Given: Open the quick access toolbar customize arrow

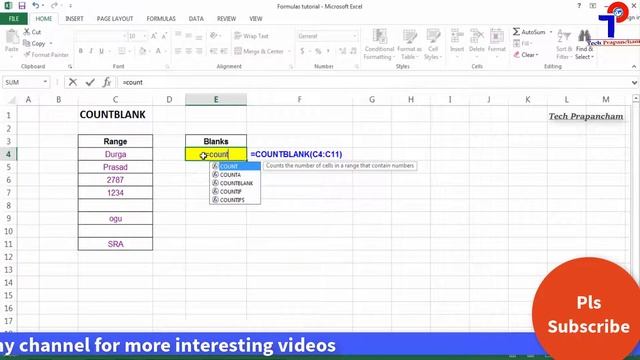Looking at the screenshot, I should tap(71, 6).
